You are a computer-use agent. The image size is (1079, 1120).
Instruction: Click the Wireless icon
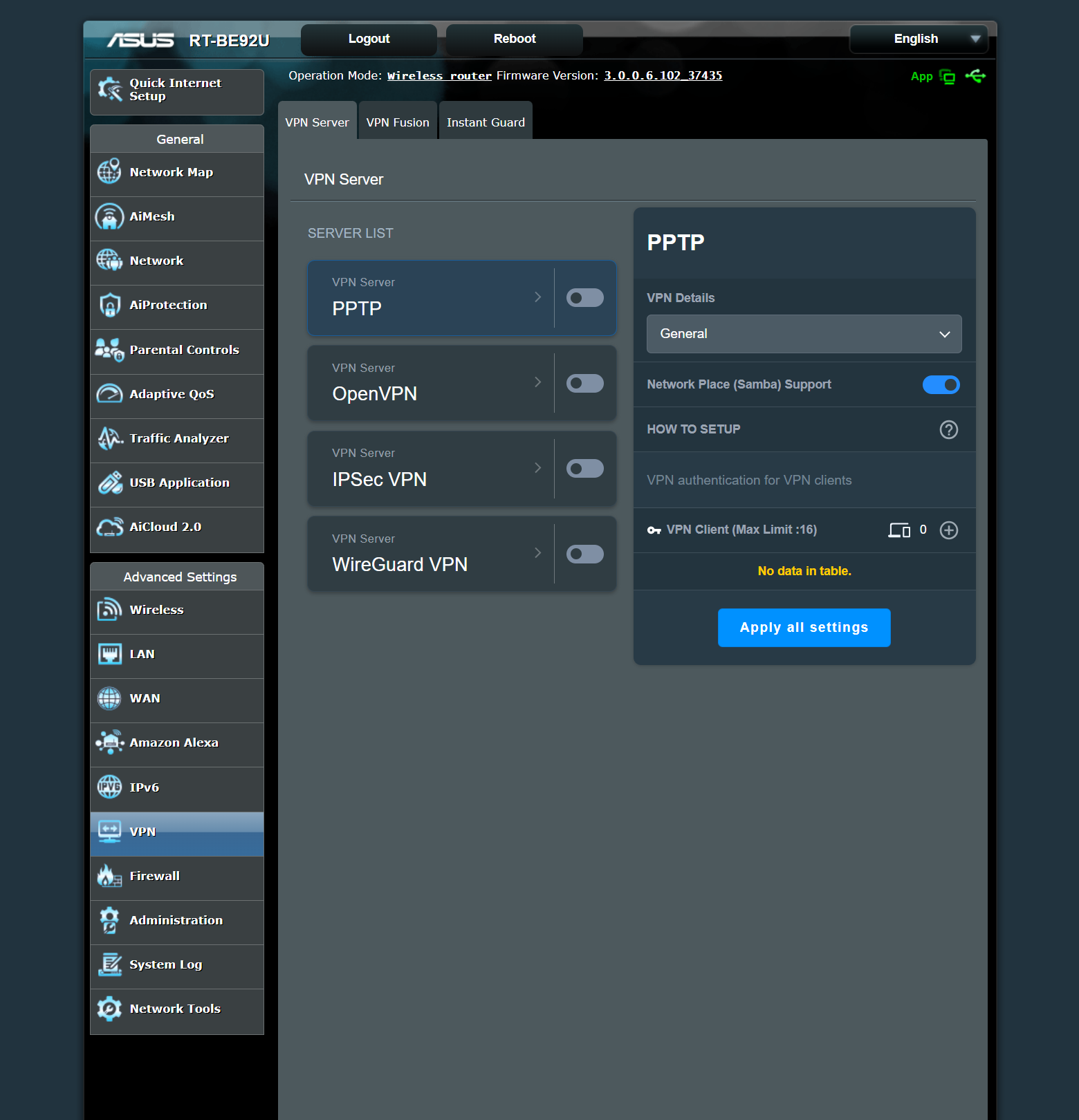[x=109, y=610]
